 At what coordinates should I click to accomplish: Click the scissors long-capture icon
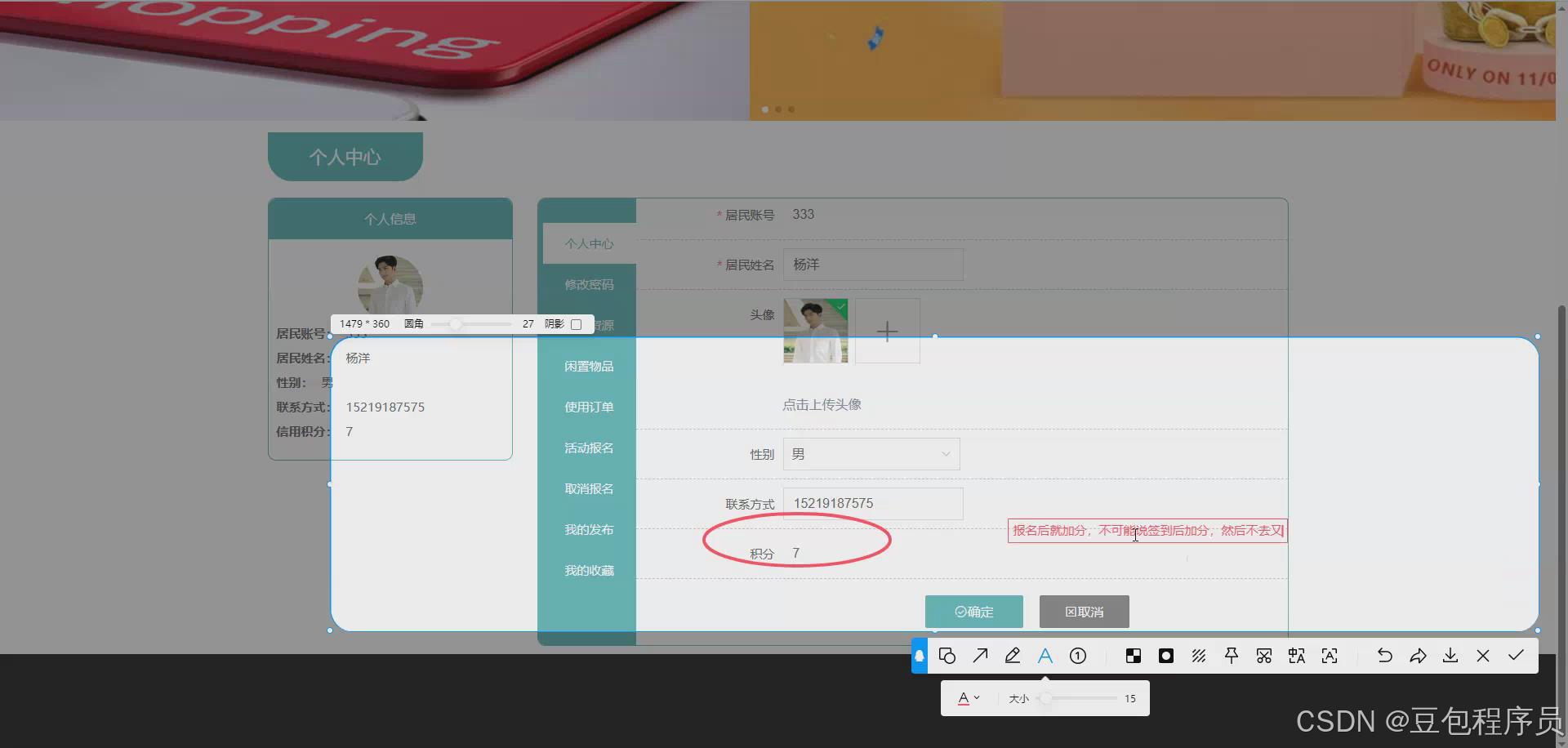tap(1264, 656)
